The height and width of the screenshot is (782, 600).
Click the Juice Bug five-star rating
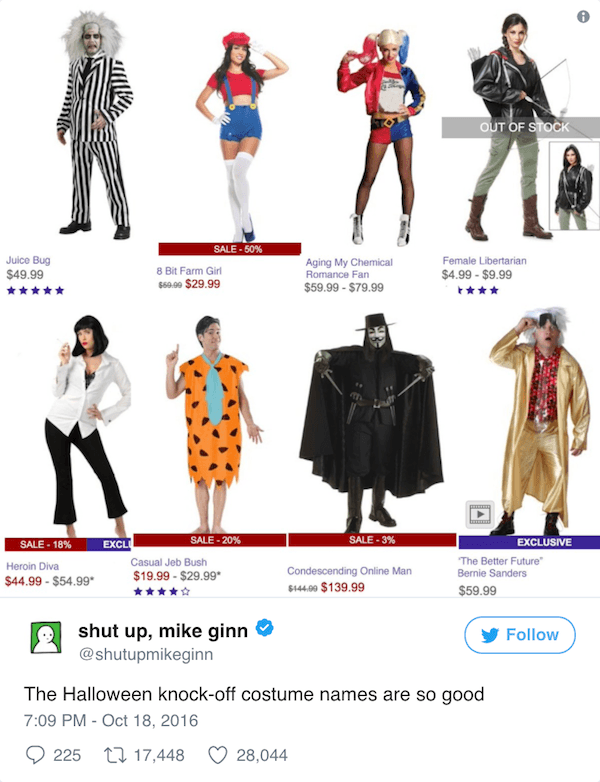[x=35, y=290]
